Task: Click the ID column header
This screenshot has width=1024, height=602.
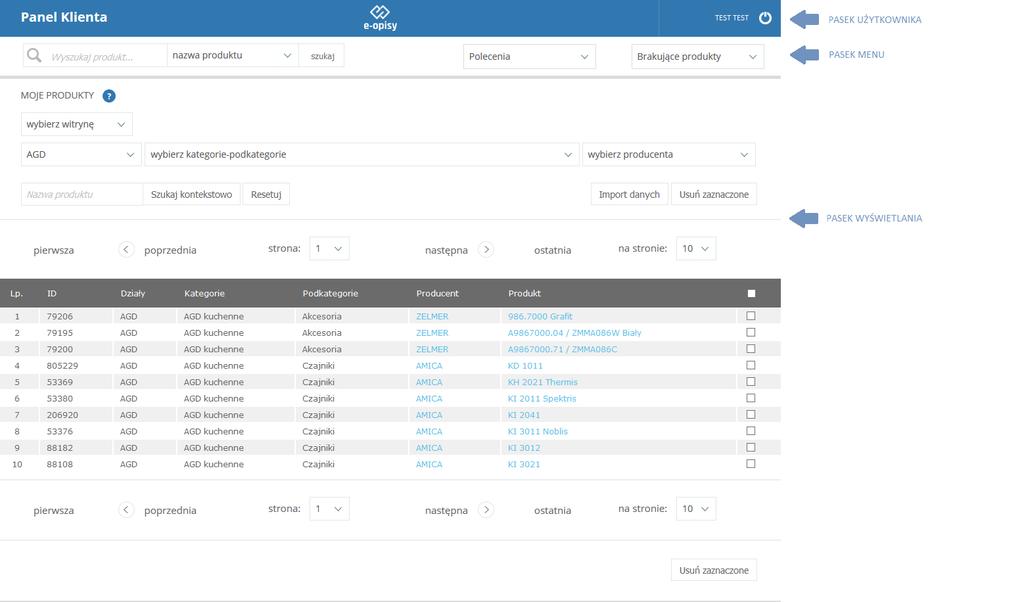Action: (52, 294)
